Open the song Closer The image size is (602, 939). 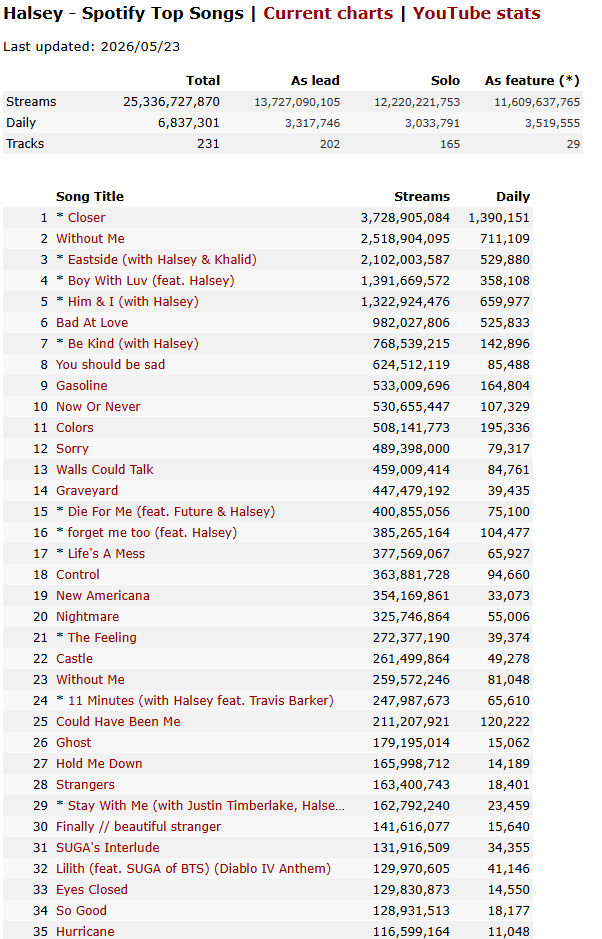86,217
